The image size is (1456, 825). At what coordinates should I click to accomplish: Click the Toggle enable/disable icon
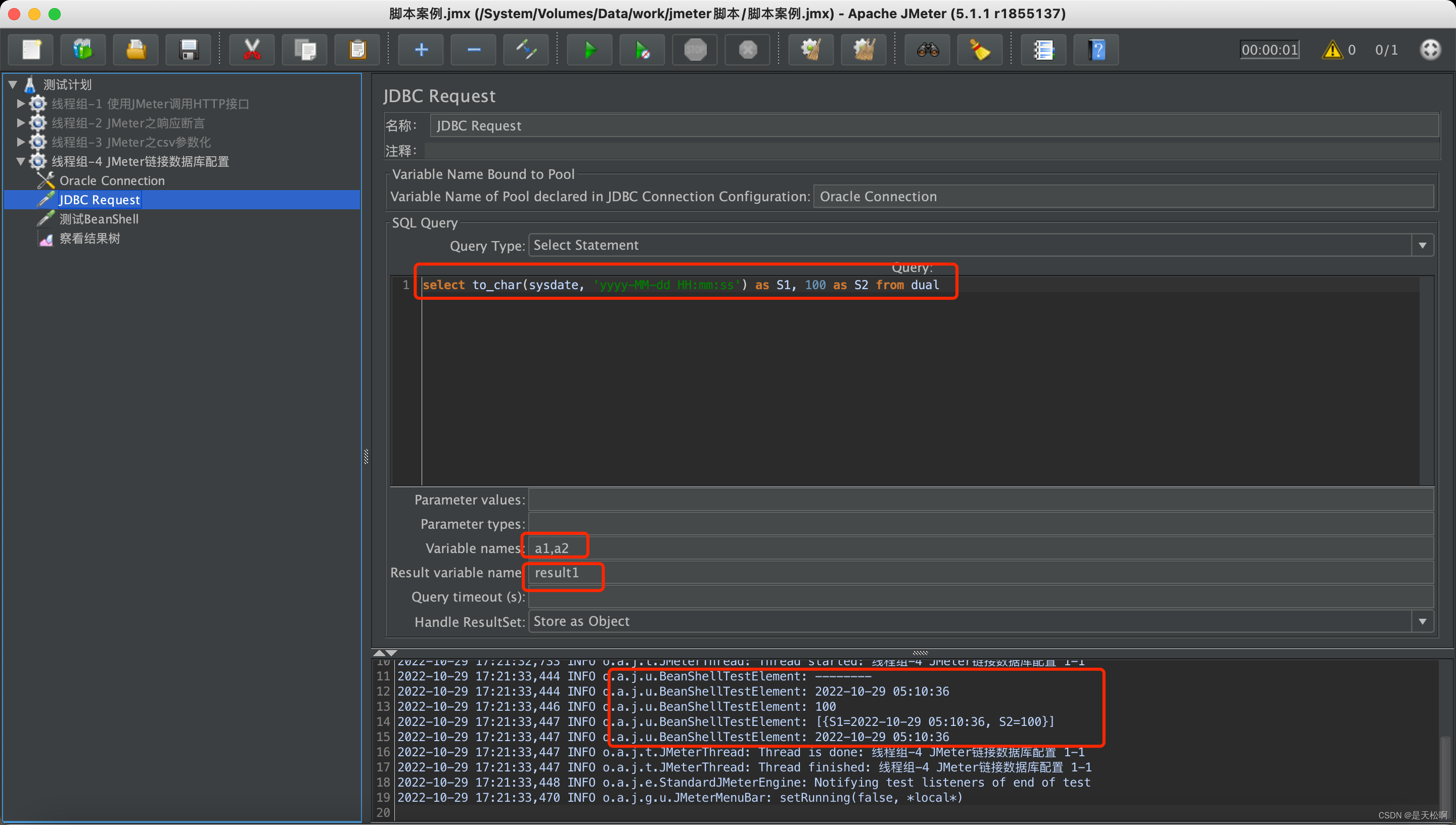point(526,50)
